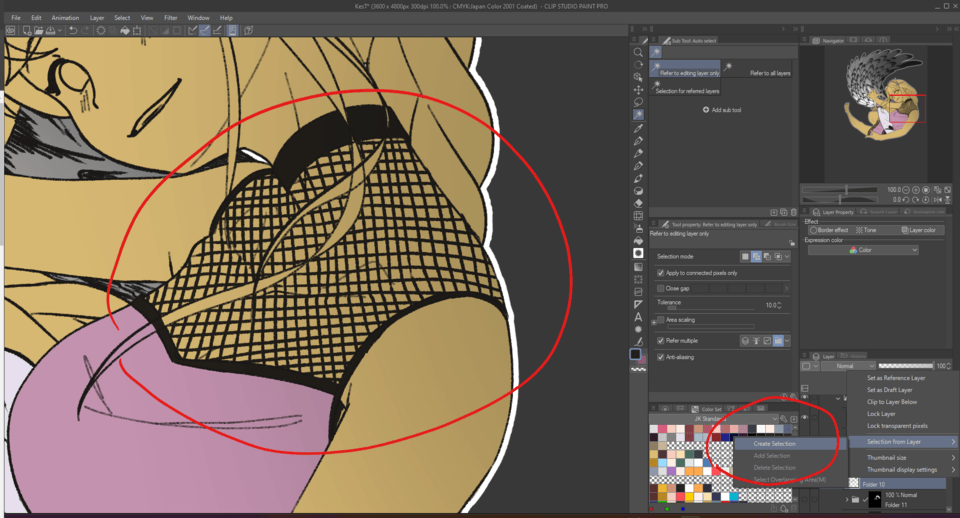Image resolution: width=960 pixels, height=518 pixels.
Task: Choose Clip to Layer Below
Action: pyautogui.click(x=891, y=402)
